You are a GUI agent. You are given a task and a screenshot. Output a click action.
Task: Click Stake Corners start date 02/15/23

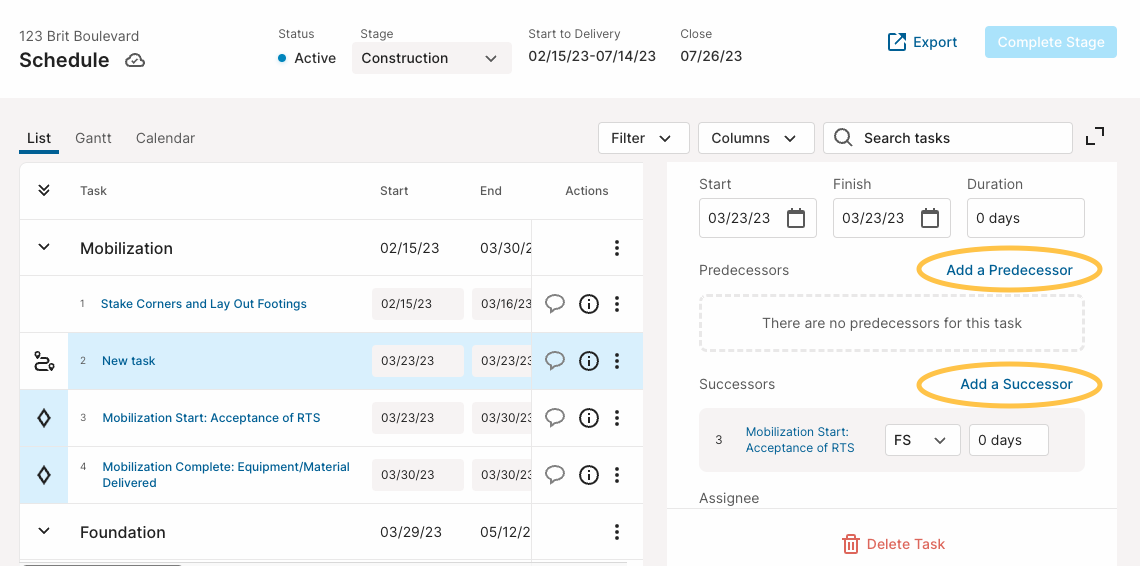click(417, 304)
